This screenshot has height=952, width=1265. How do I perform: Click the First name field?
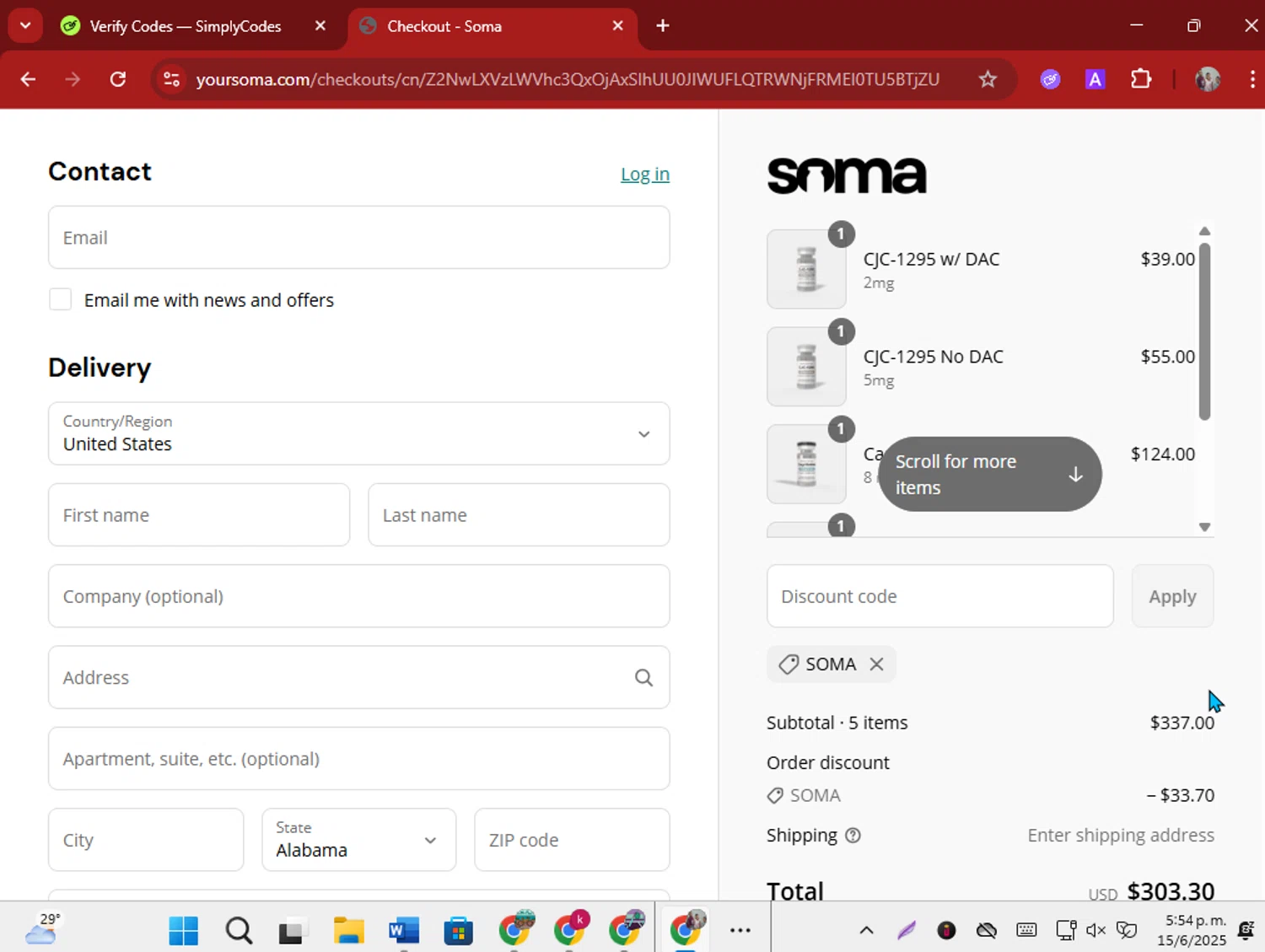pos(199,514)
